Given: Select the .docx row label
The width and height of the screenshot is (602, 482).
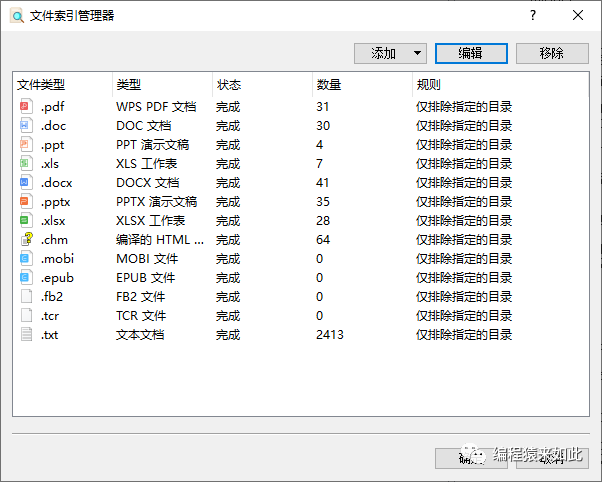Looking at the screenshot, I should (x=56, y=183).
